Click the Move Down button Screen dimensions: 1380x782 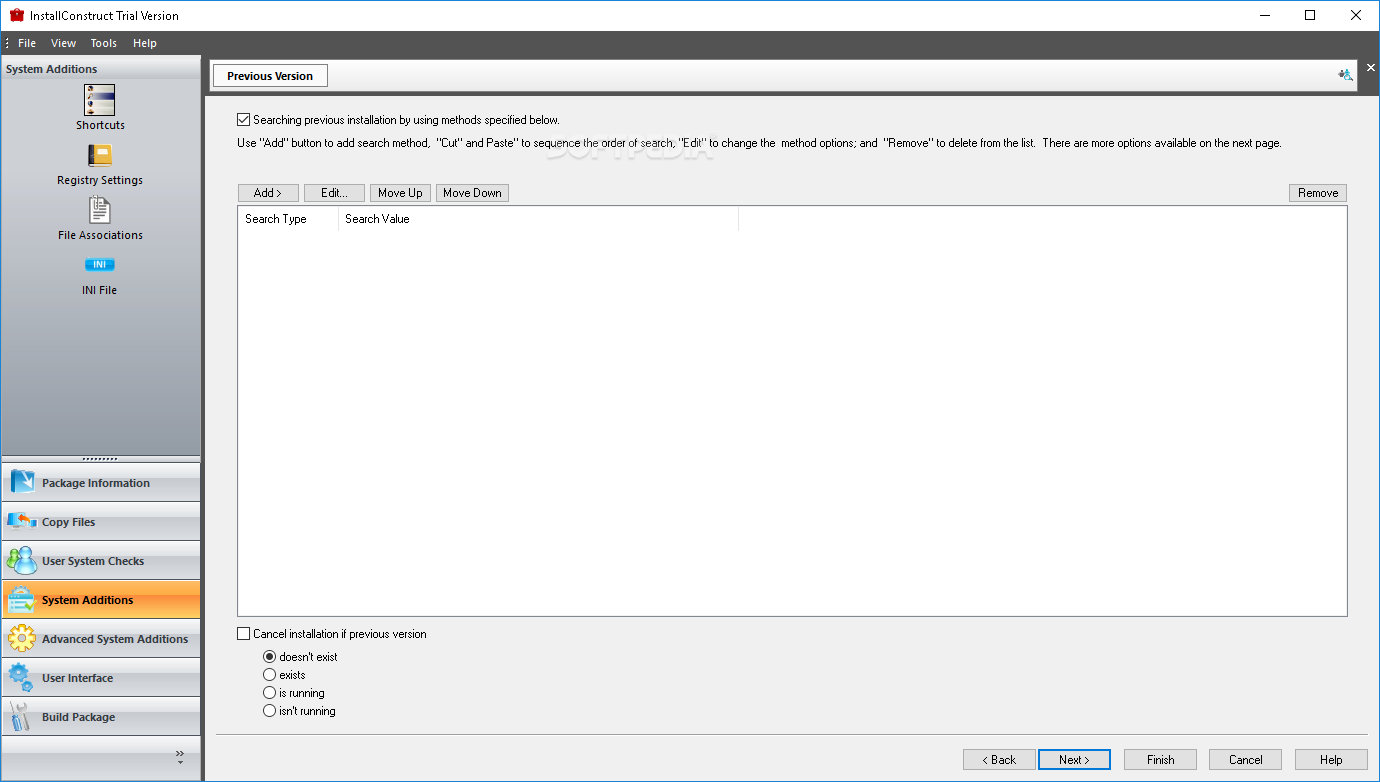pos(472,193)
